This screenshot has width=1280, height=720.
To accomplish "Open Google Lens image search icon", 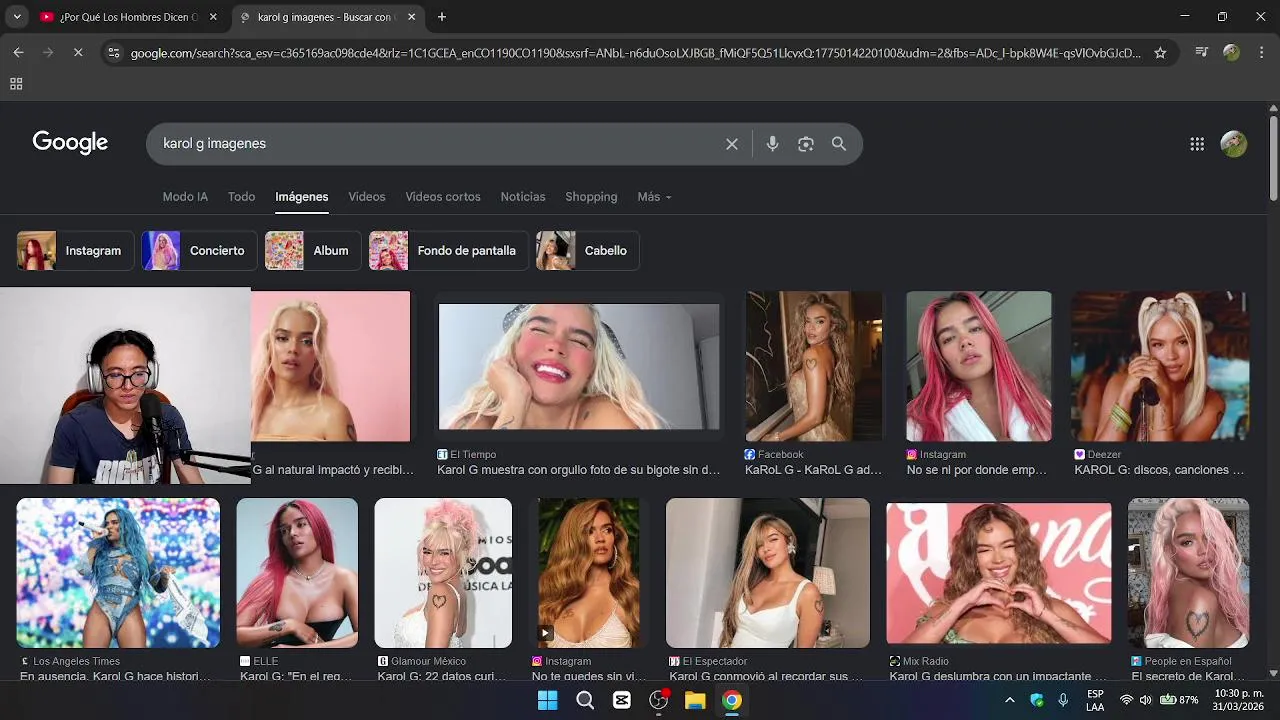I will 806,144.
